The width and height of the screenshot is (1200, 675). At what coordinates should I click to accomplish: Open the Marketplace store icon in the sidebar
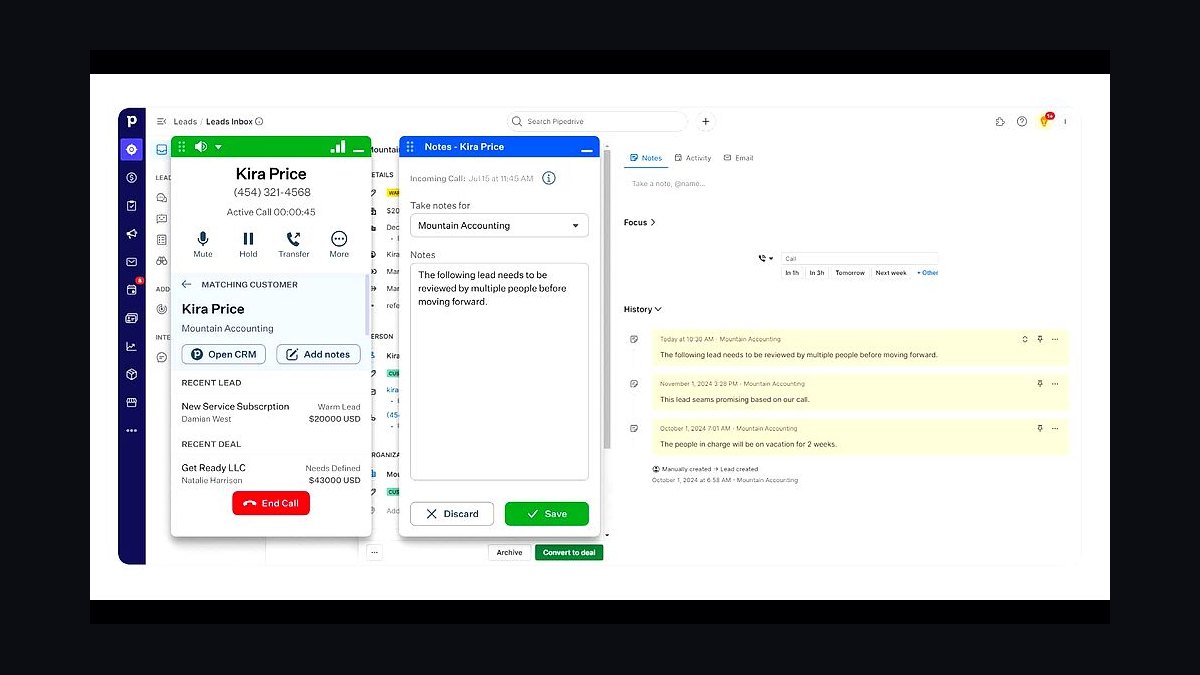click(x=131, y=402)
